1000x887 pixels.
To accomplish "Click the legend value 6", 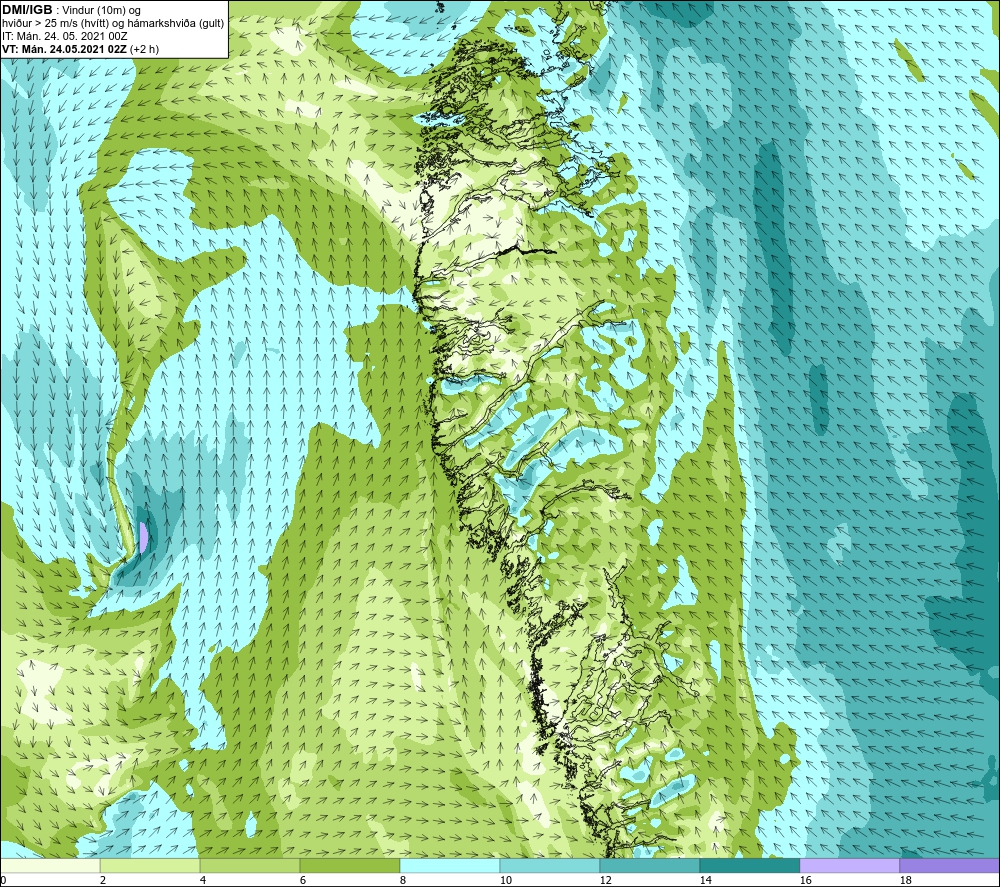I will 303,880.
